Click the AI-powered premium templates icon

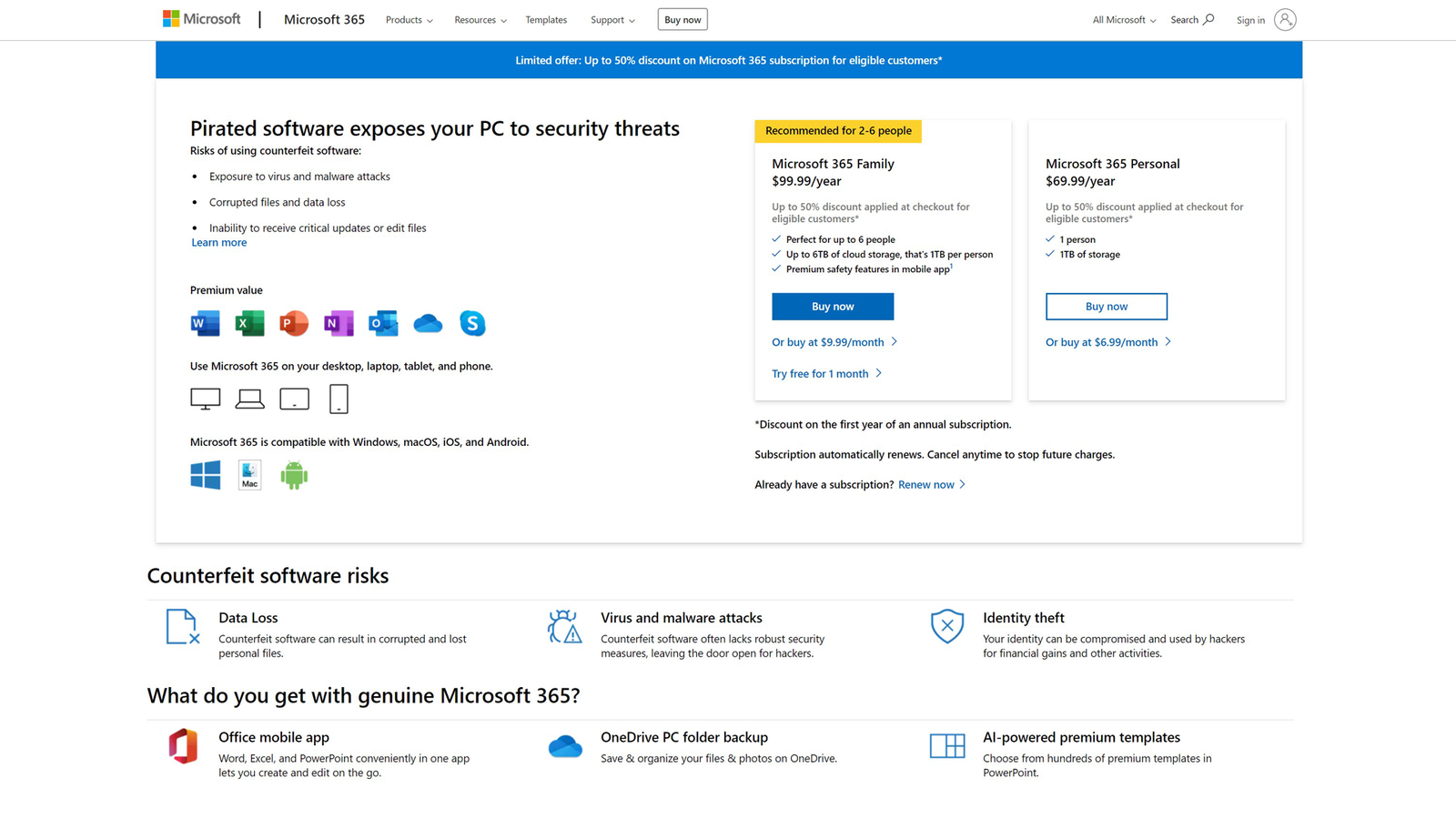click(947, 746)
